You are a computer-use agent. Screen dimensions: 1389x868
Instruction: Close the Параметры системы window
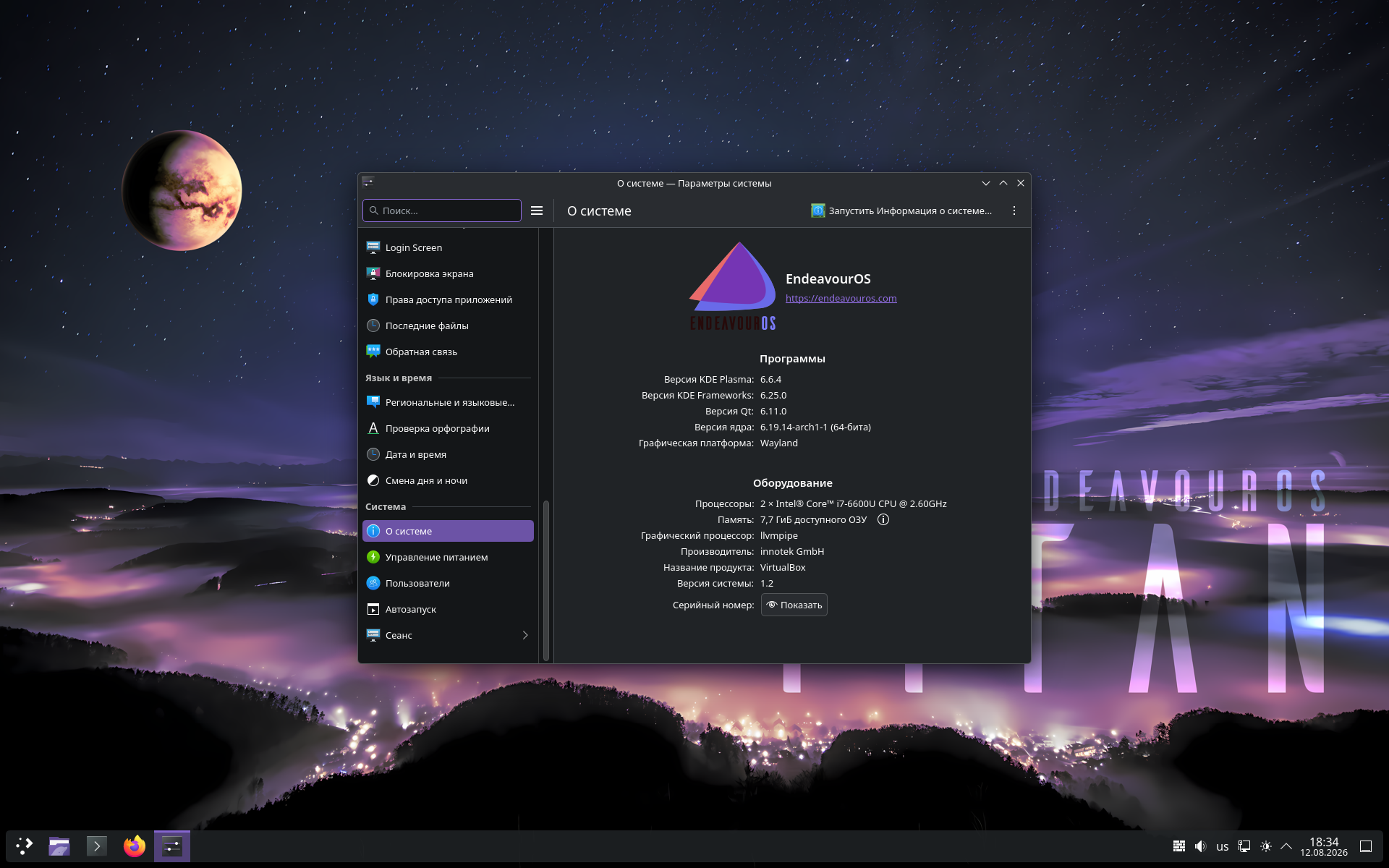(x=1021, y=183)
